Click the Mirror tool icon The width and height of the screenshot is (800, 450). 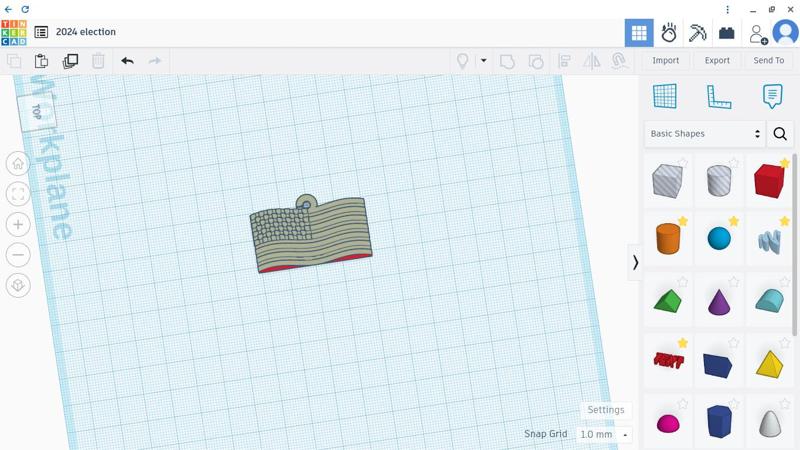point(591,61)
